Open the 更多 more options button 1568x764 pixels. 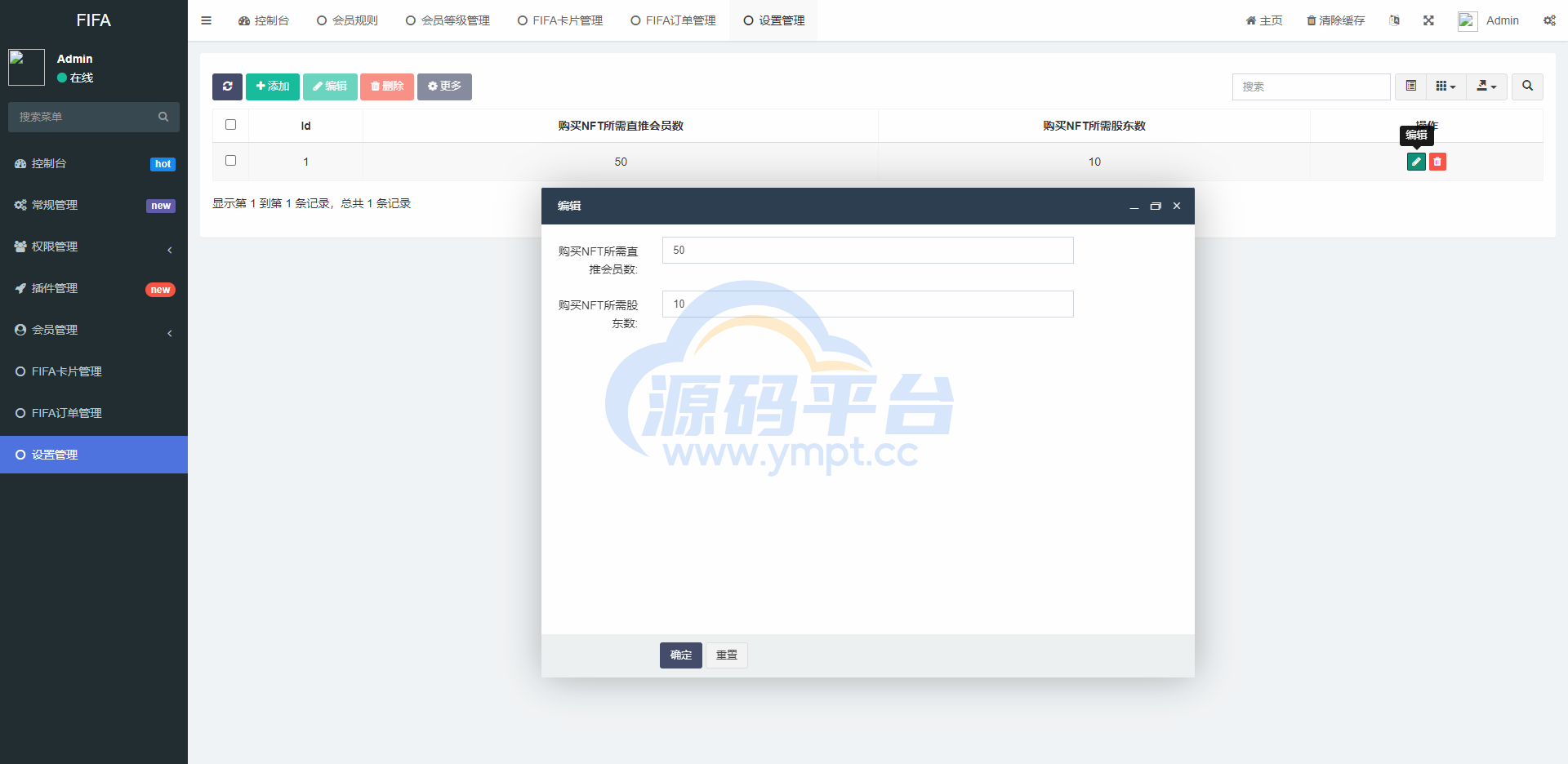(x=444, y=87)
